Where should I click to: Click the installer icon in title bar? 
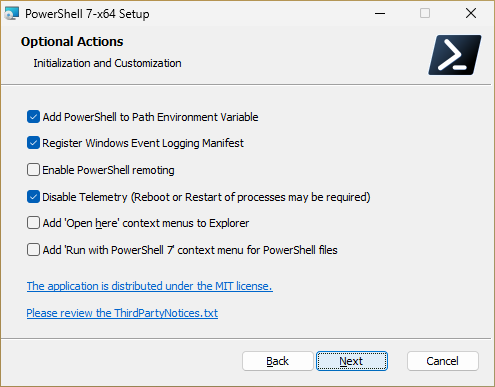point(12,13)
